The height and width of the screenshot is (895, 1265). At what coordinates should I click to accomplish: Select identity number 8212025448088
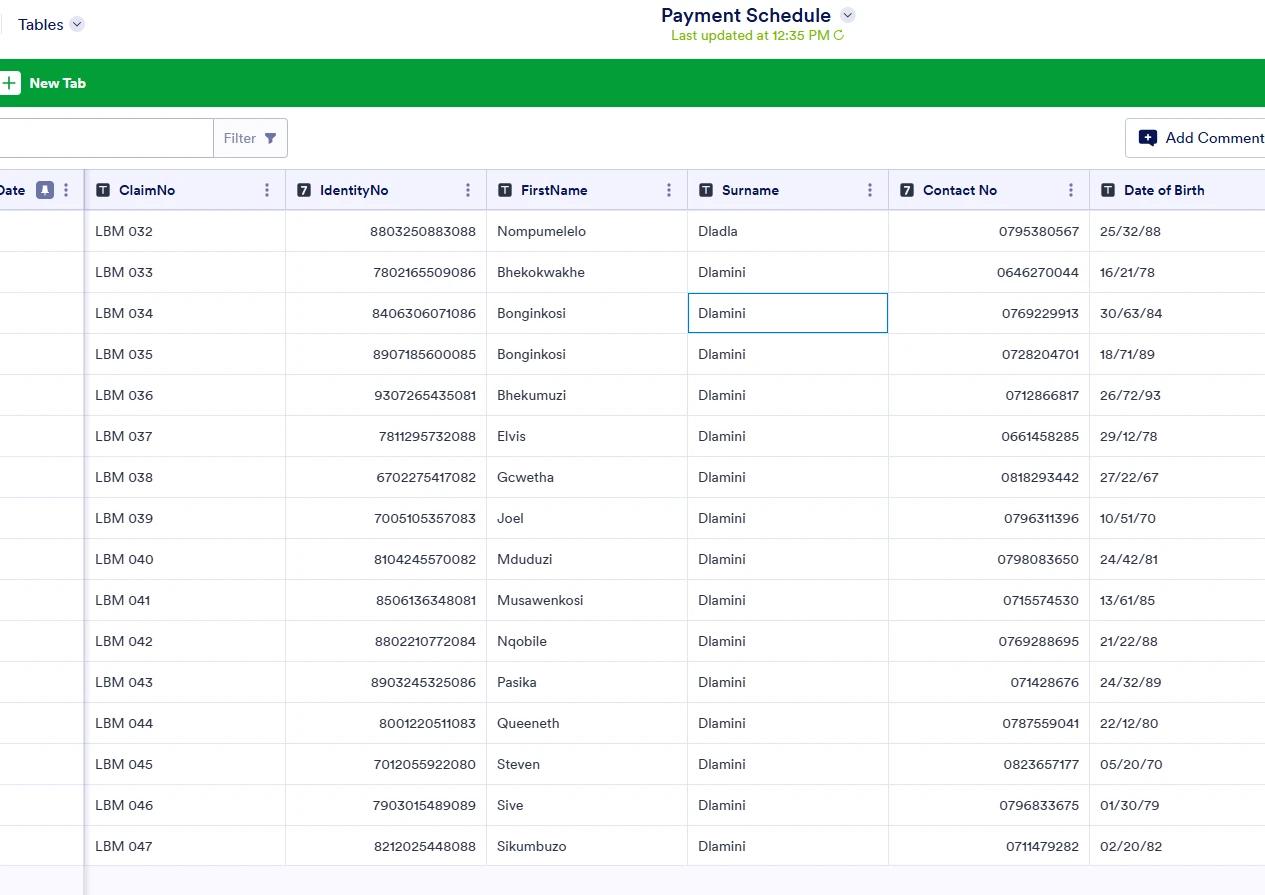click(x=386, y=846)
